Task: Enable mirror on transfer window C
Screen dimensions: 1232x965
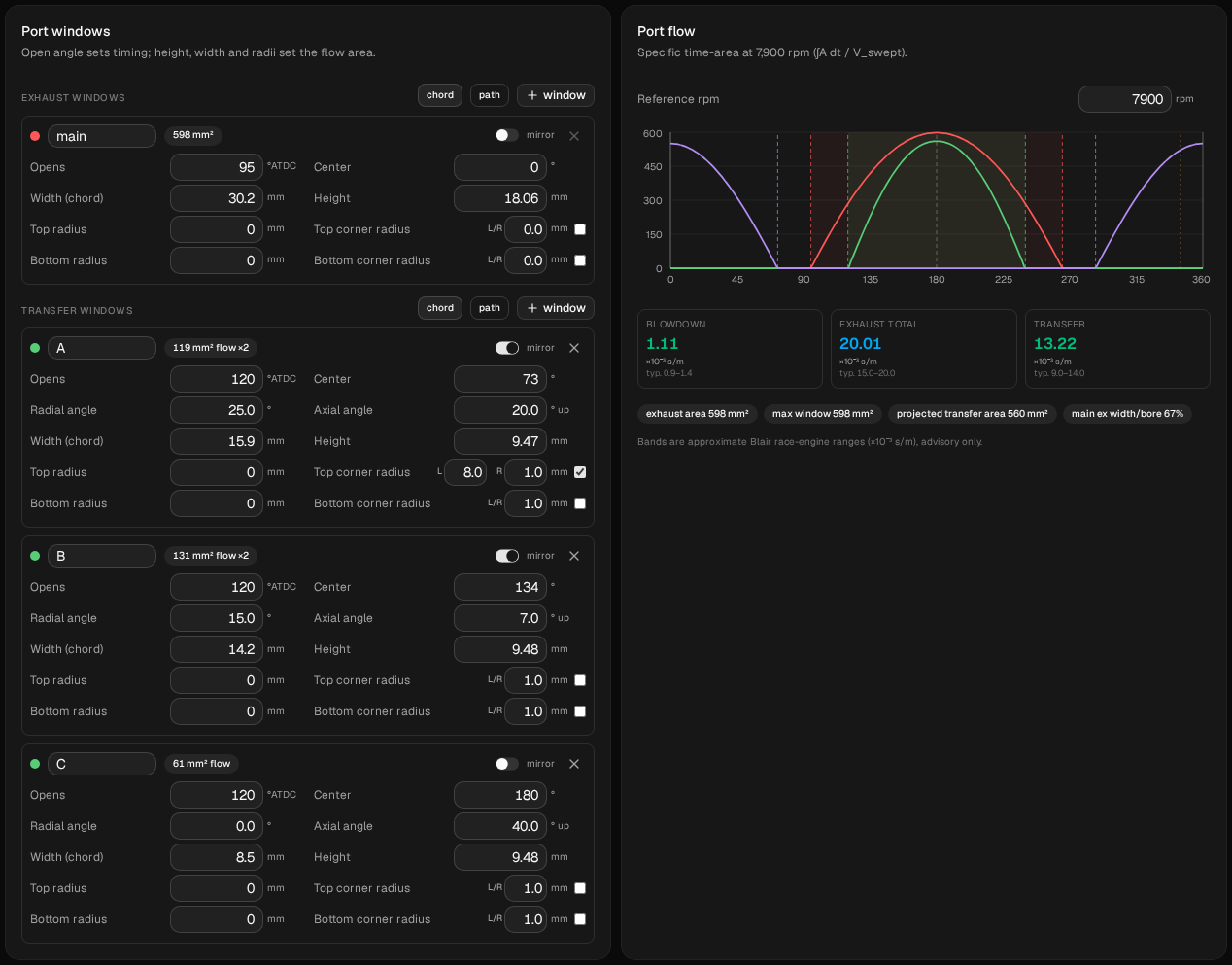Action: pyautogui.click(x=507, y=764)
